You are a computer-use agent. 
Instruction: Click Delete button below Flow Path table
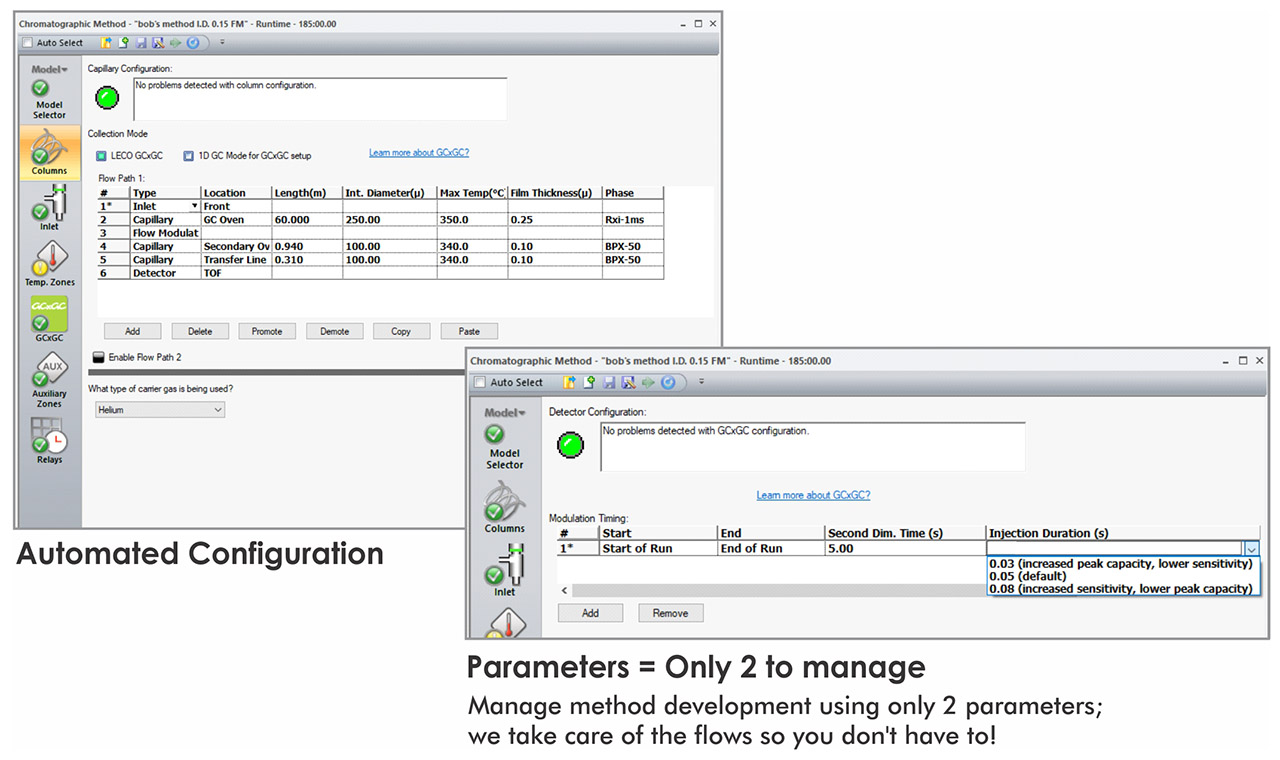tap(200, 331)
